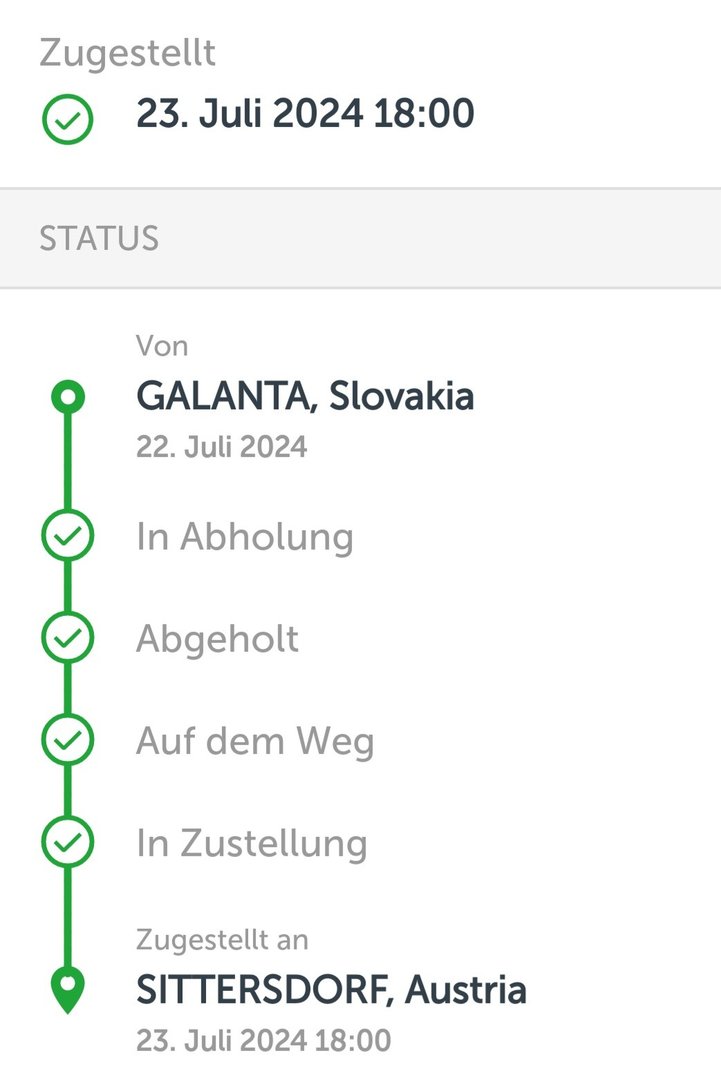Click the green delivered checkmark beside the top date

pos(67,120)
